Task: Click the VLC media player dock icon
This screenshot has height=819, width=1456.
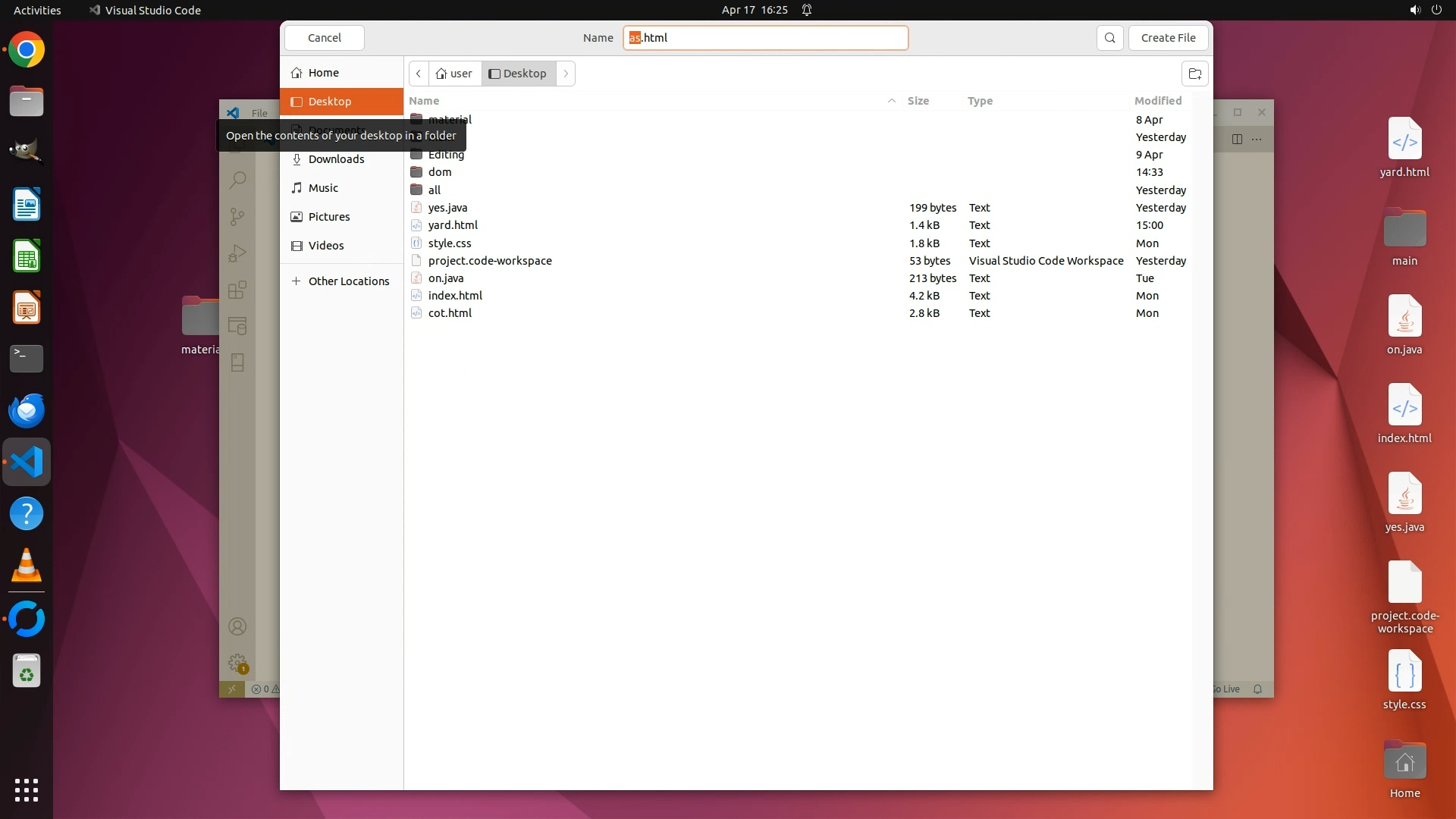Action: [x=27, y=566]
